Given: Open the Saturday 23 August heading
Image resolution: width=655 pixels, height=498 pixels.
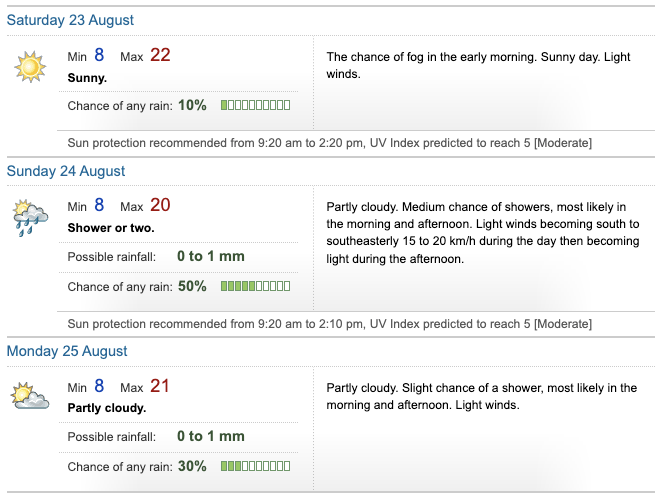Looking at the screenshot, I should tap(70, 20).
